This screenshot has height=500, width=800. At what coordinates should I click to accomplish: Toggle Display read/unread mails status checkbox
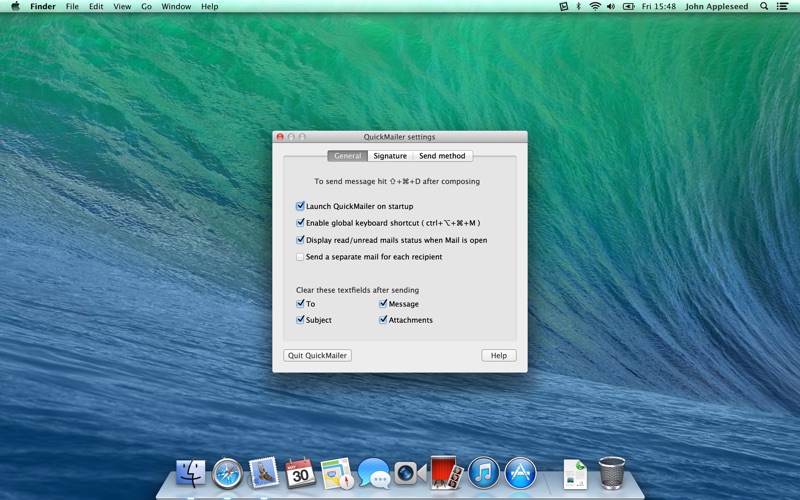tap(300, 240)
